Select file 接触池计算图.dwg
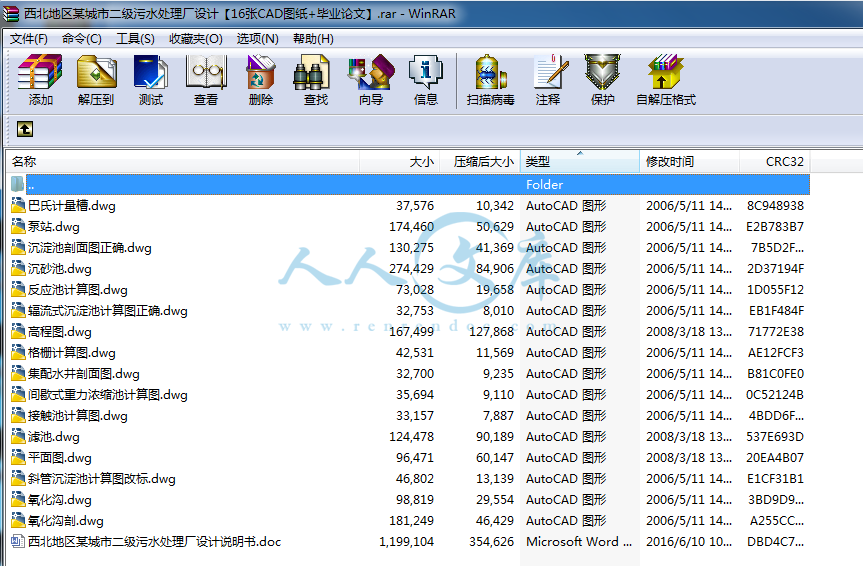 pyautogui.click(x=78, y=416)
